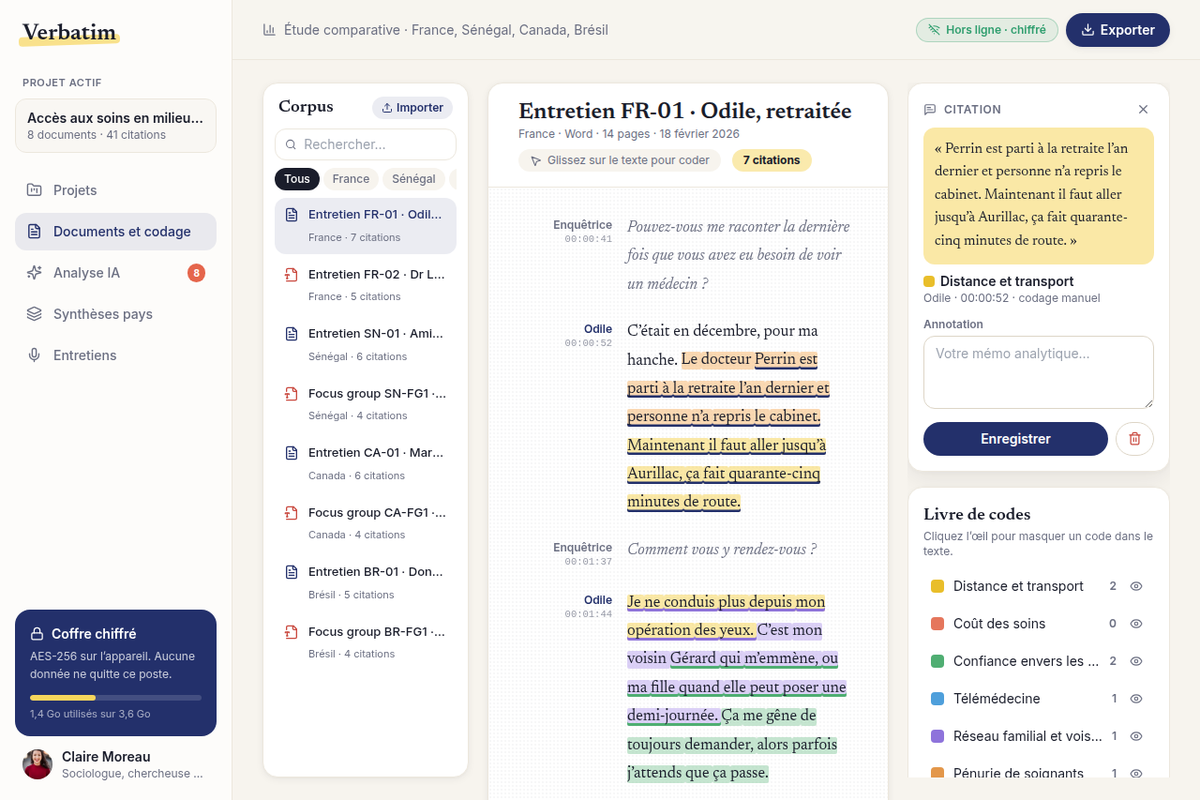Click the Entretien BR-01 document icon

pyautogui.click(x=292, y=572)
